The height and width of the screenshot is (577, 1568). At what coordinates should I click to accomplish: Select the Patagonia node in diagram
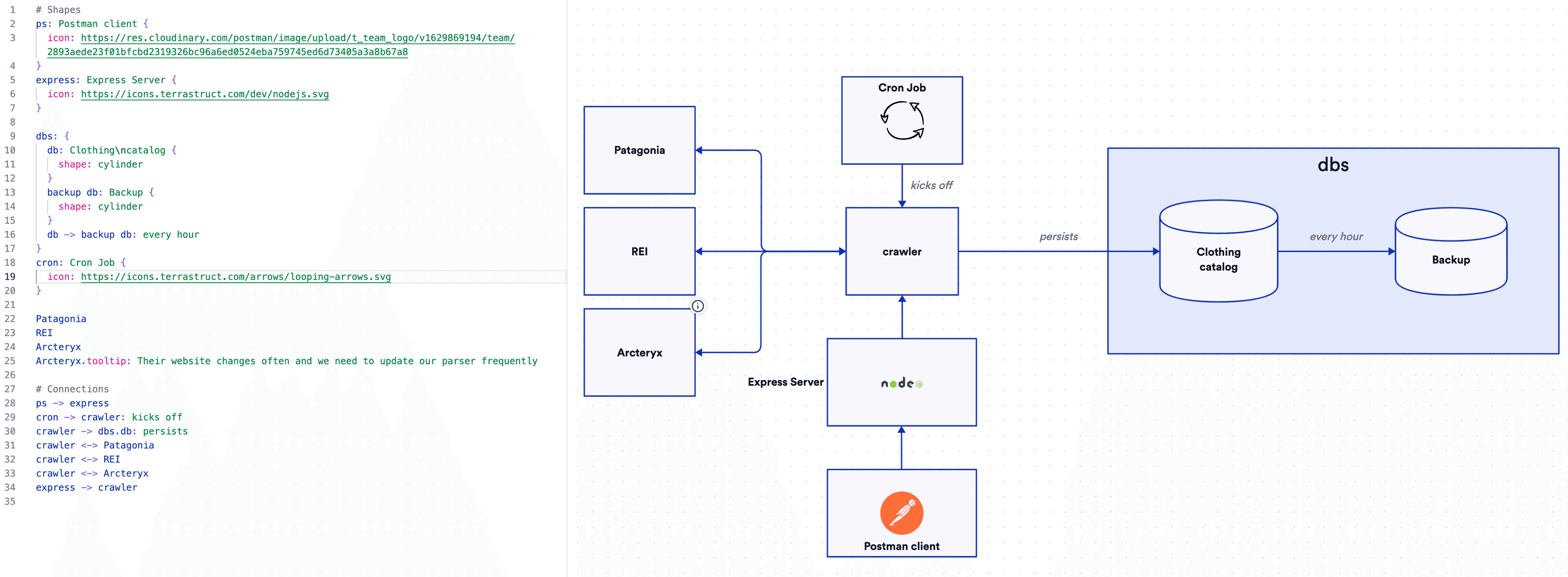click(639, 150)
